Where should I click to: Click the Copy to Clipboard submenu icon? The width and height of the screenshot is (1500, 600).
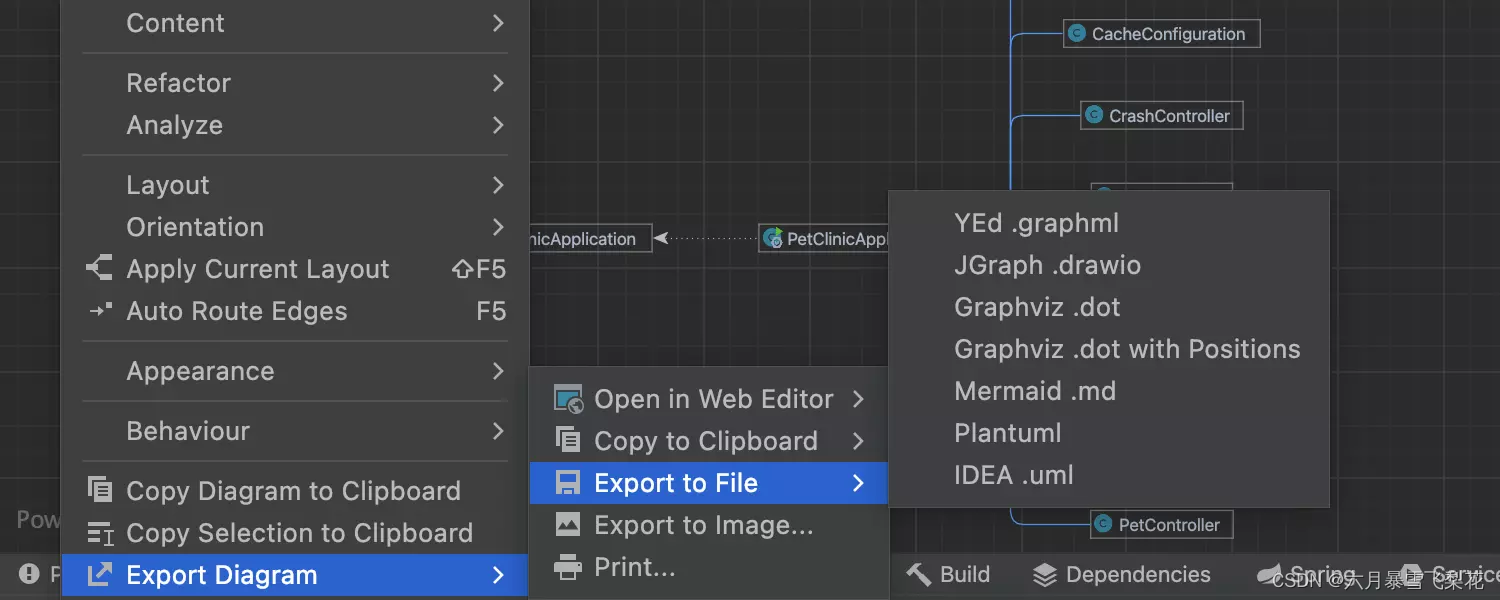568,441
